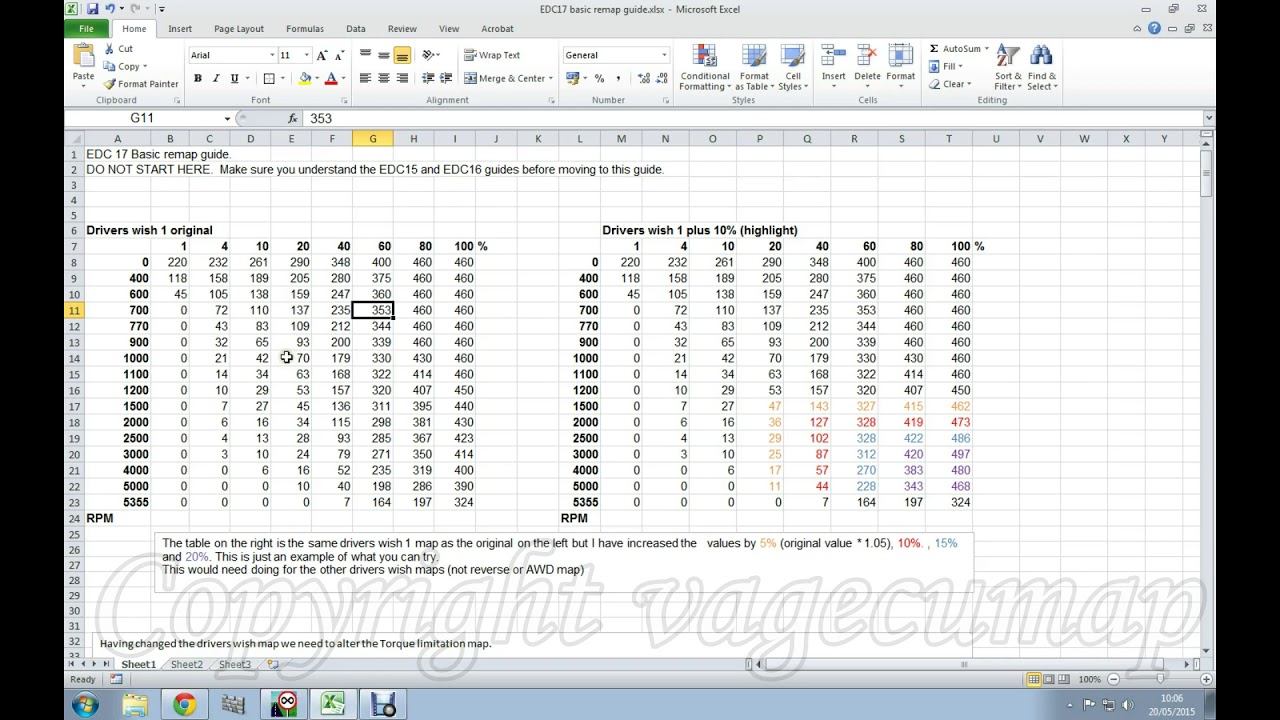Click Delete cells icon
The image size is (1280, 720).
(x=867, y=56)
